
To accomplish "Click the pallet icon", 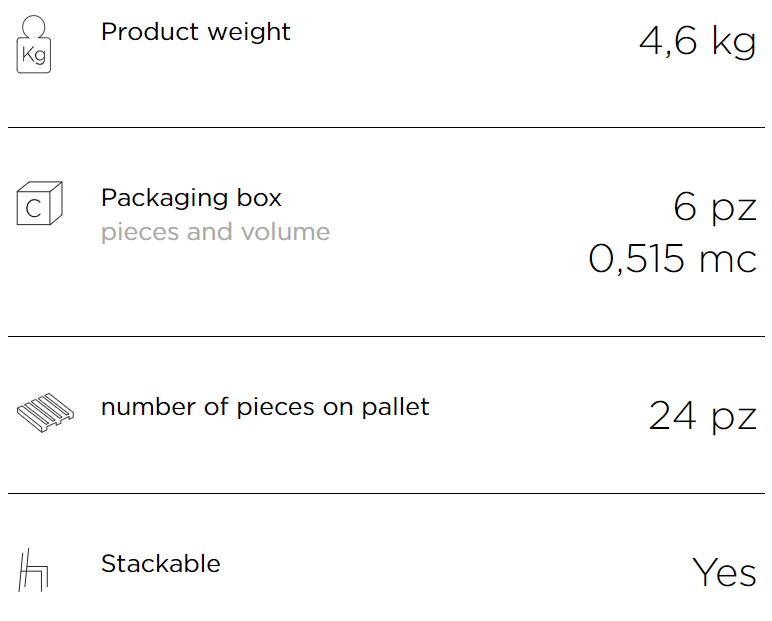I will [45, 413].
